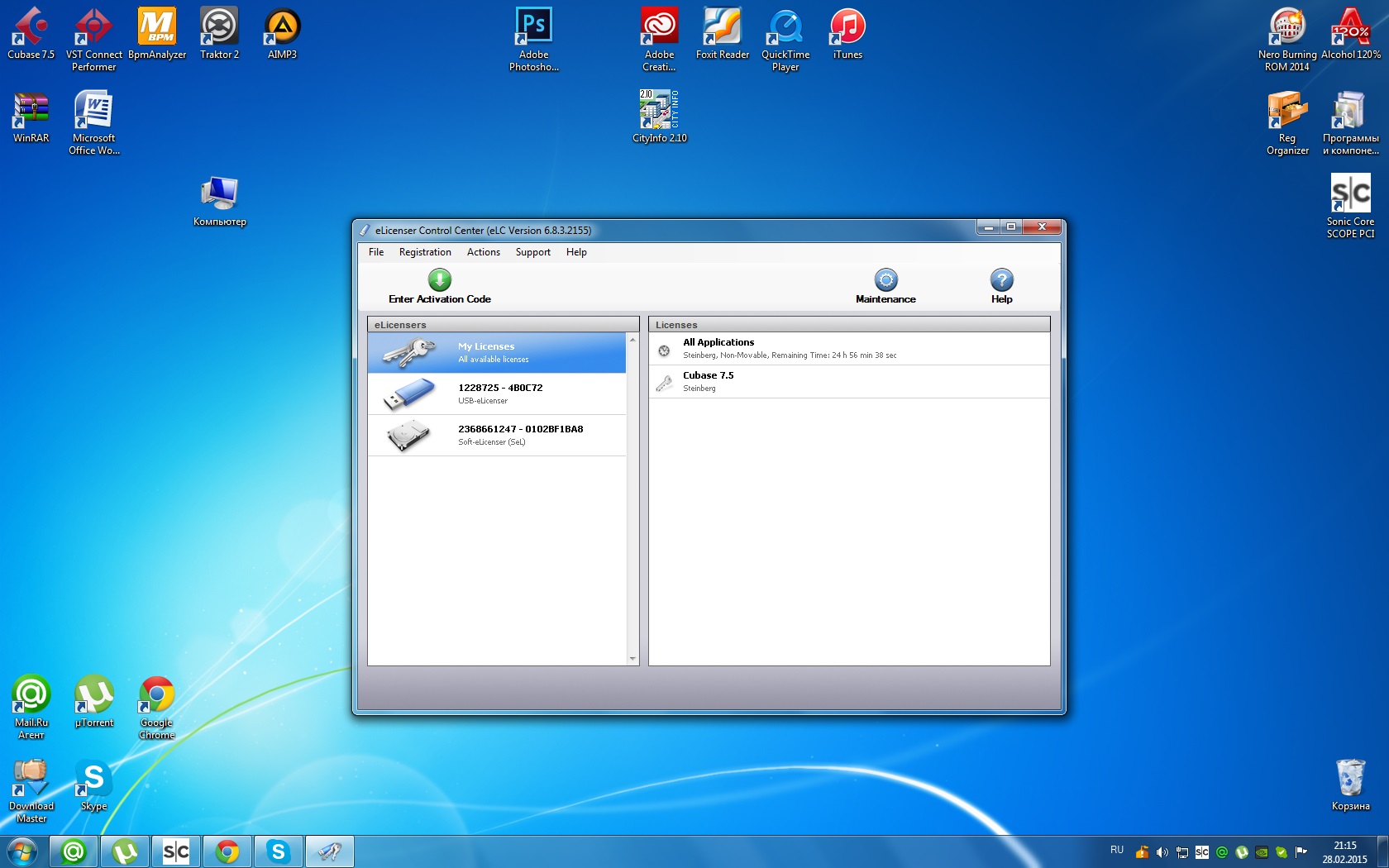Click the RU language indicator in the tray
The image size is (1389, 868).
(x=1117, y=851)
